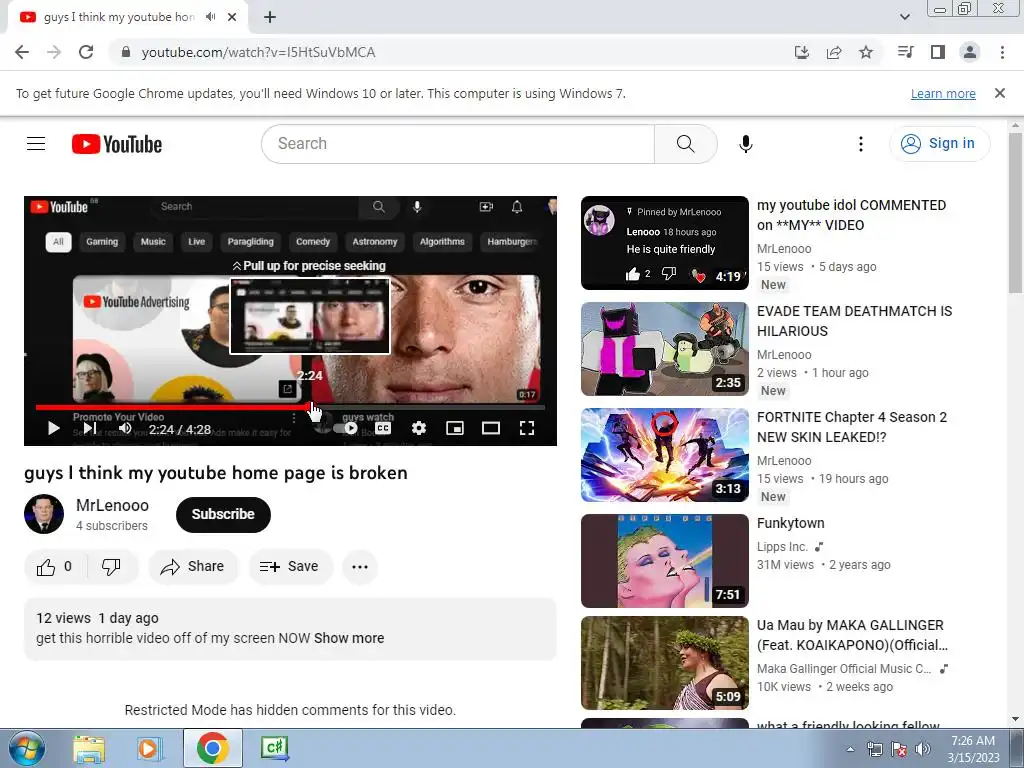The height and width of the screenshot is (768, 1024).
Task: Close the current YouTube tab
Action: [232, 17]
